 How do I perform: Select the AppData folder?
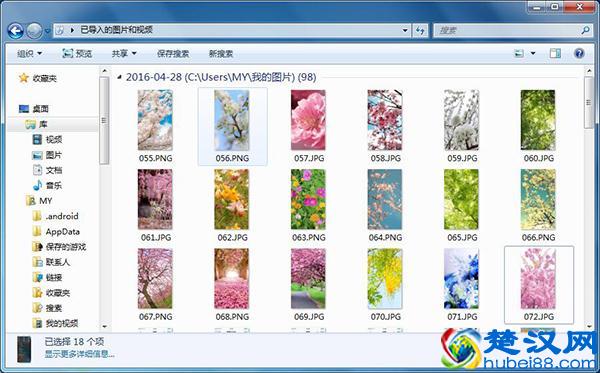click(56, 231)
